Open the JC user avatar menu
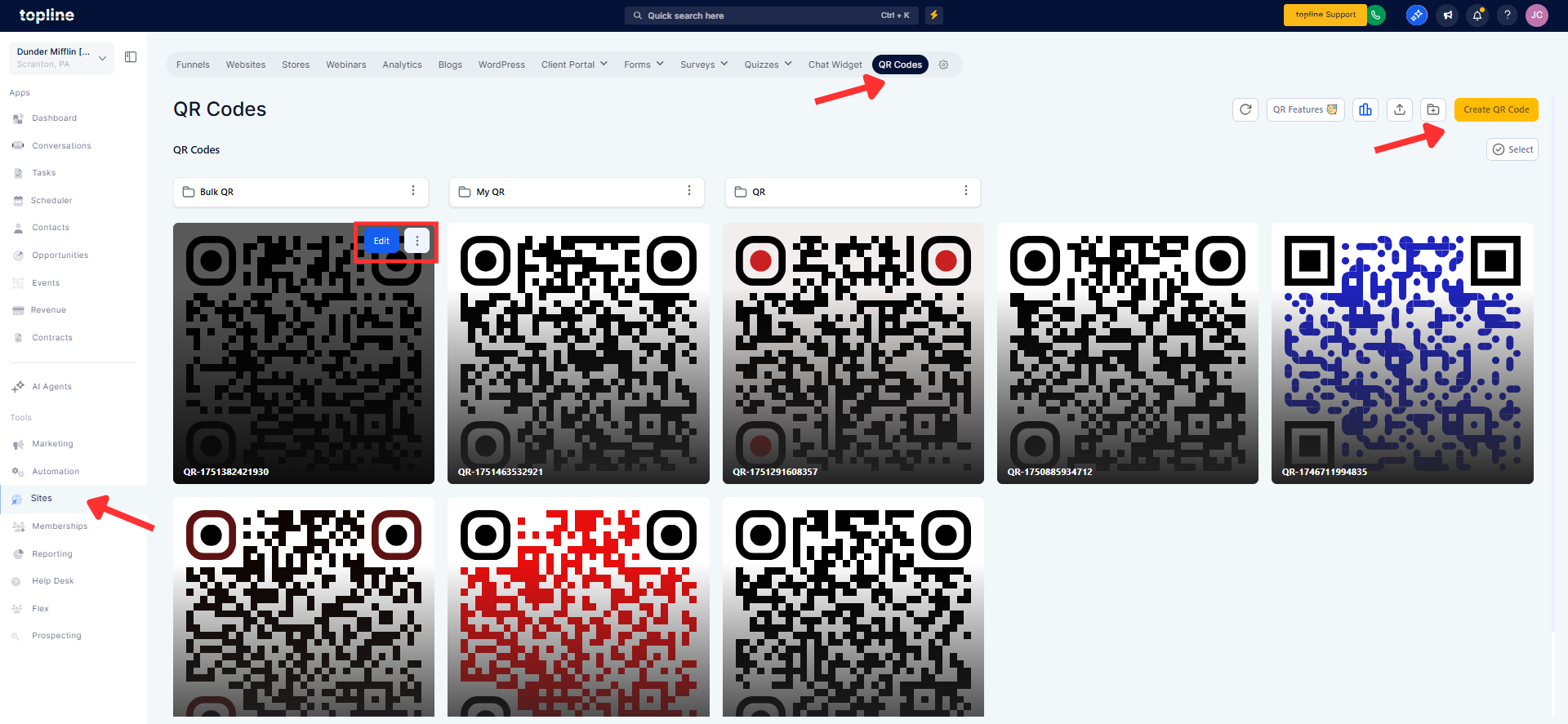Image resolution: width=1568 pixels, height=724 pixels. pos(1537,16)
